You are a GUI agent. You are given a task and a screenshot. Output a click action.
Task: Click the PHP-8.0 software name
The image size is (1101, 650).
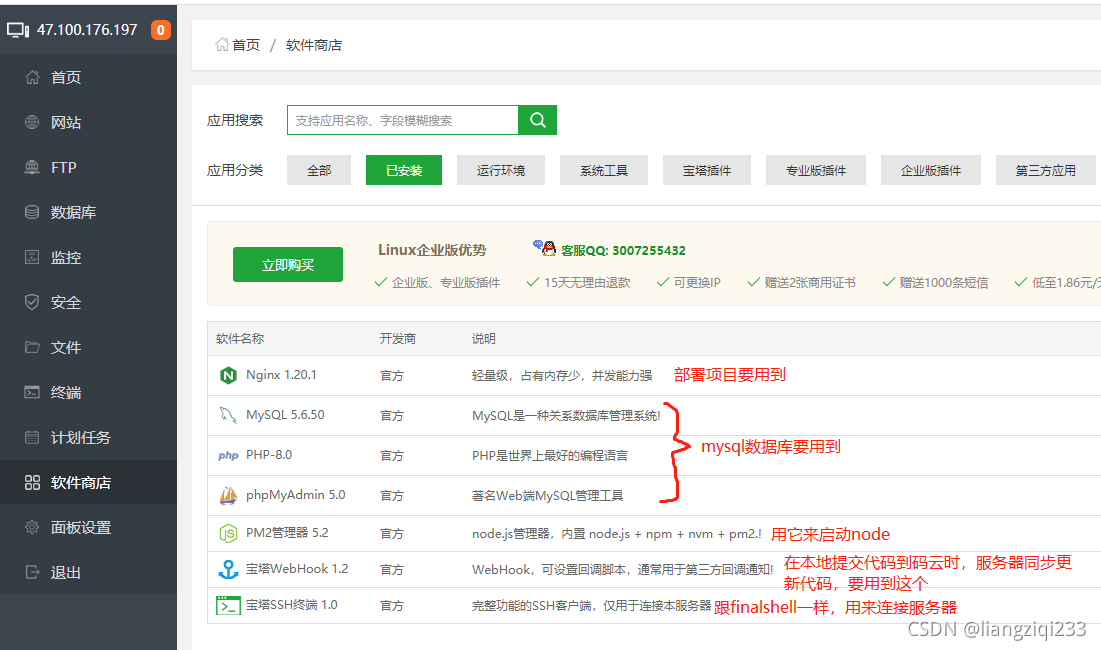coord(269,455)
